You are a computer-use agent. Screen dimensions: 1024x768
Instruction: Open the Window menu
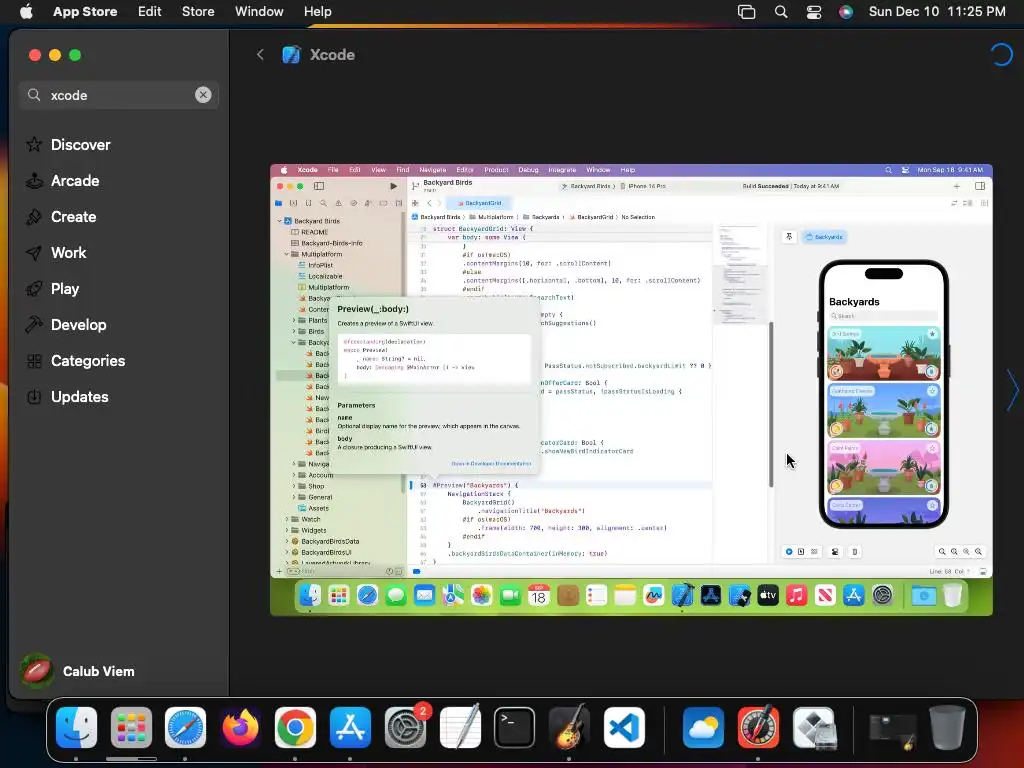pyautogui.click(x=259, y=11)
